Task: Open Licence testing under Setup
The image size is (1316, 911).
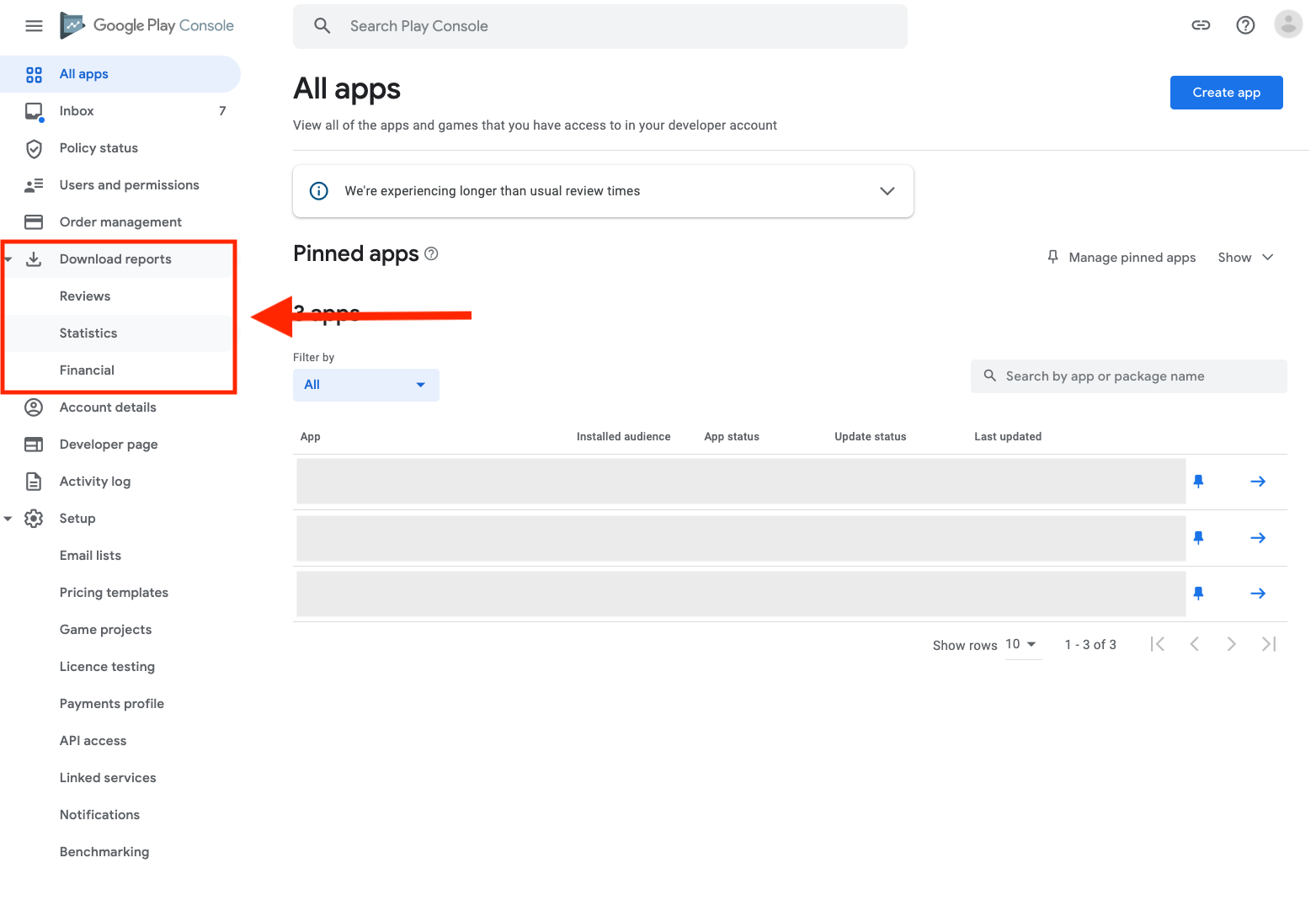Action: 107,667
